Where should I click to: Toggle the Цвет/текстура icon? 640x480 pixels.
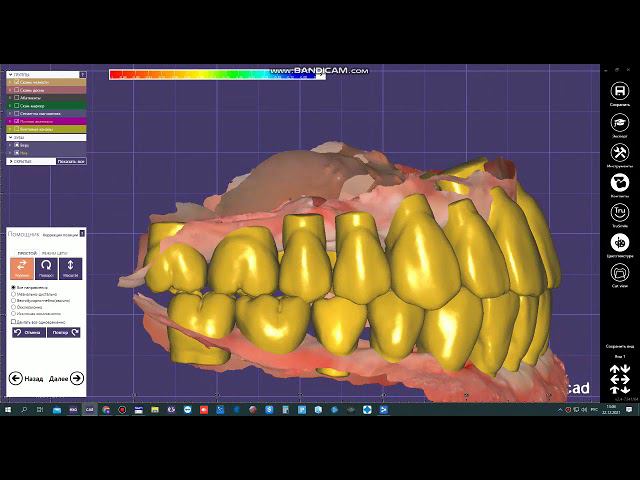click(x=620, y=242)
